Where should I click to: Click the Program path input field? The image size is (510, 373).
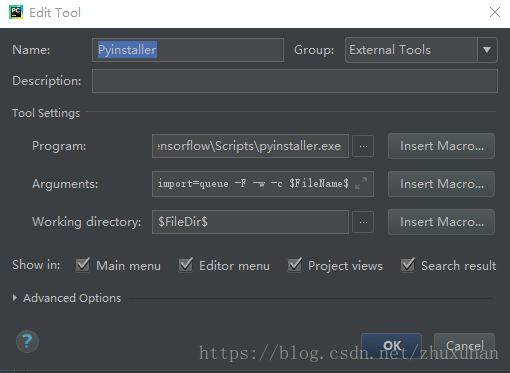pyautogui.click(x=250, y=146)
